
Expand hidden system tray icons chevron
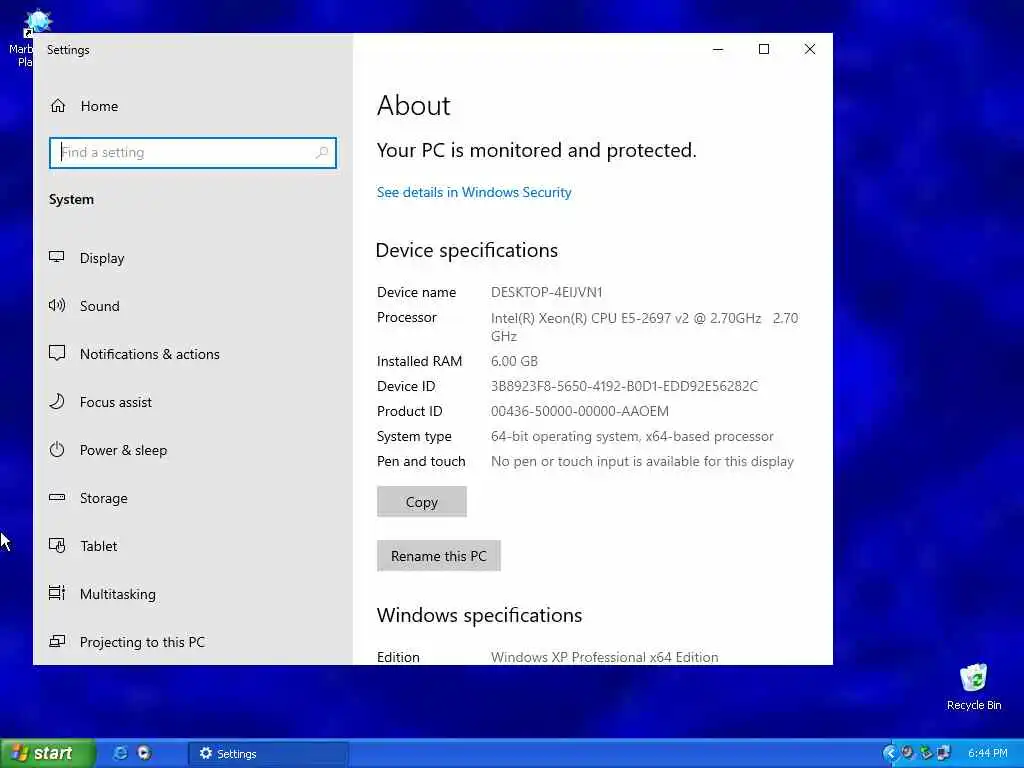(x=889, y=753)
